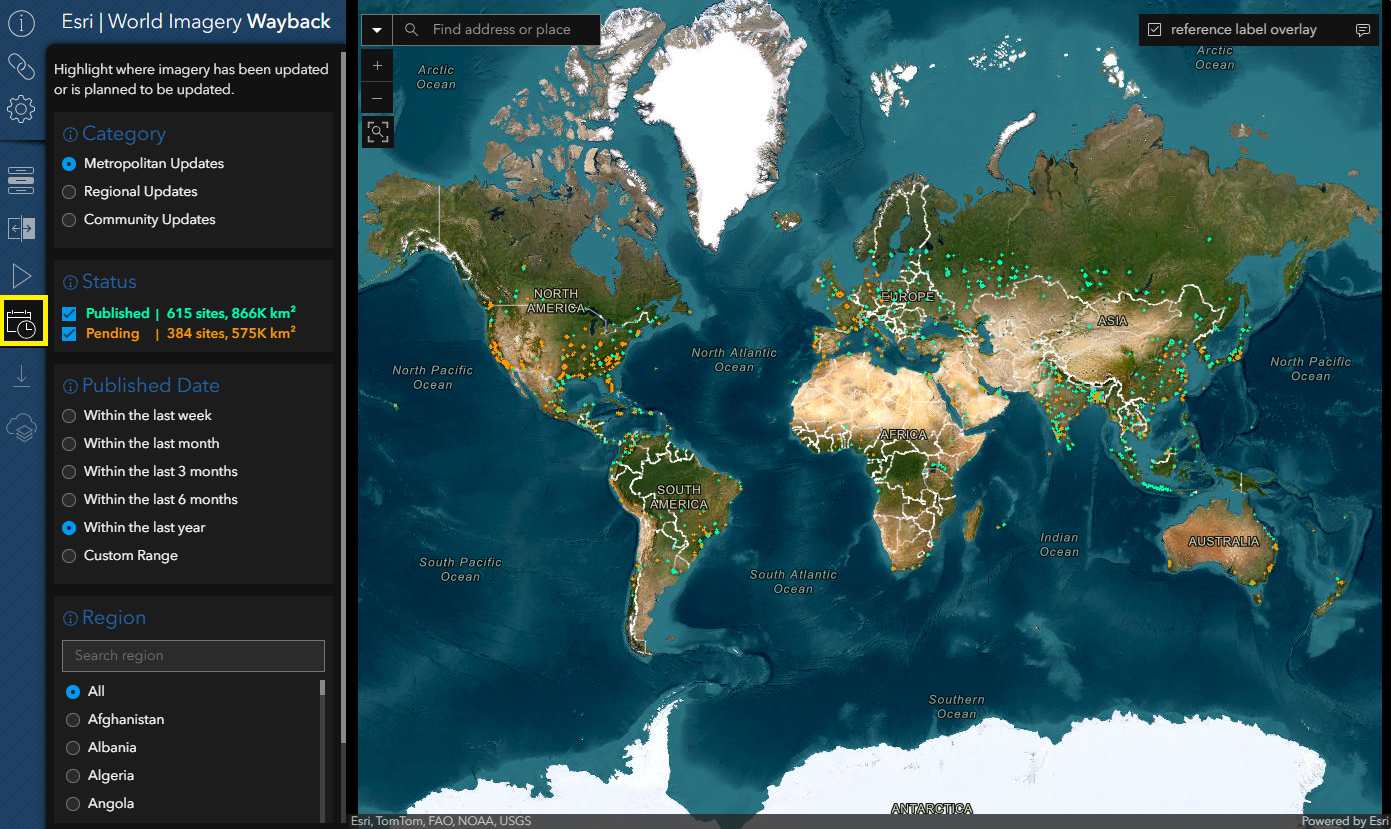Start the animation mode play icon
The image size is (1391, 829).
click(21, 276)
